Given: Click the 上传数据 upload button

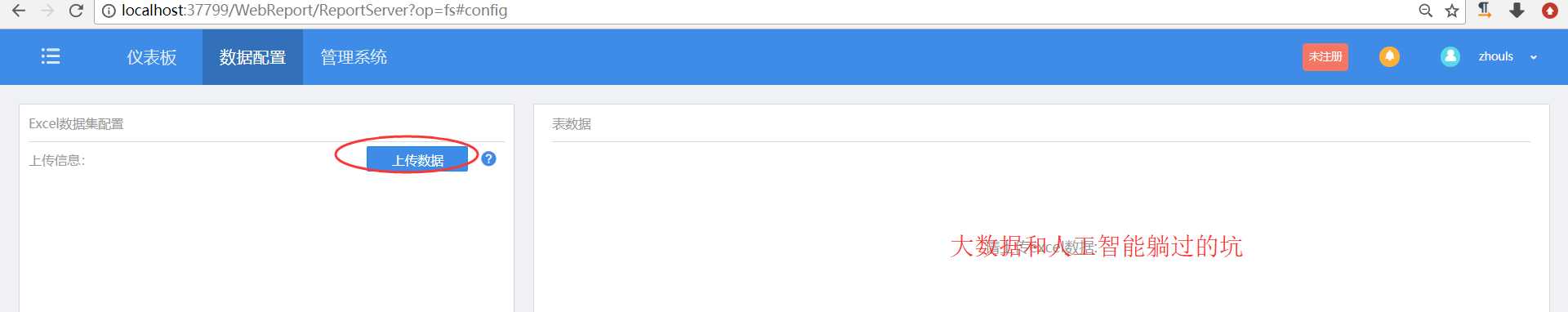Looking at the screenshot, I should point(417,159).
